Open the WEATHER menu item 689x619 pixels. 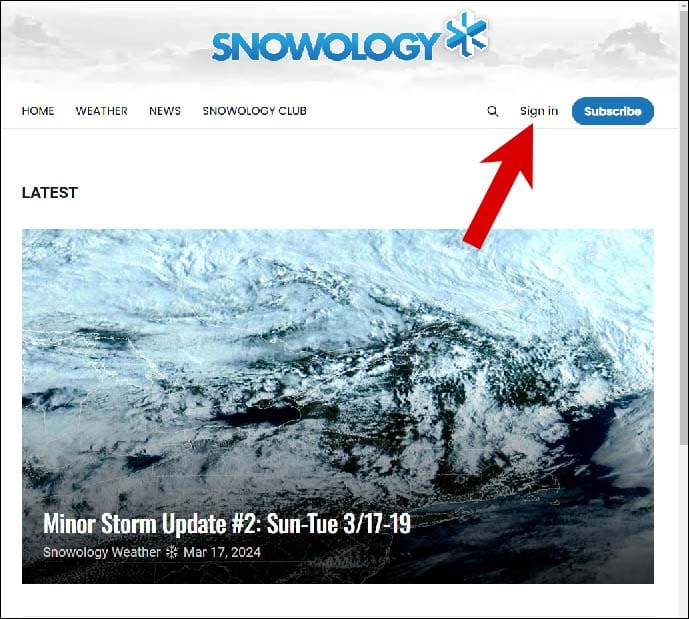(x=102, y=111)
